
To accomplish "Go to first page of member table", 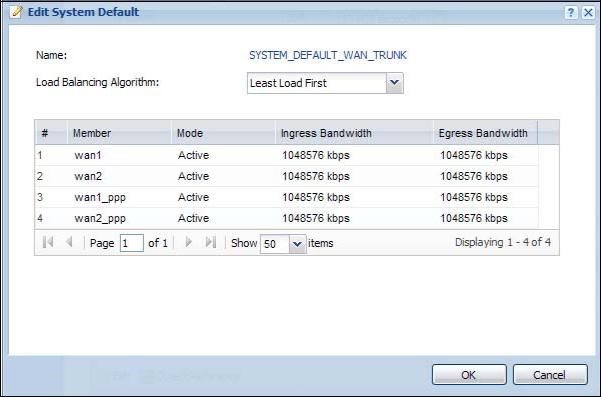I will [48, 242].
